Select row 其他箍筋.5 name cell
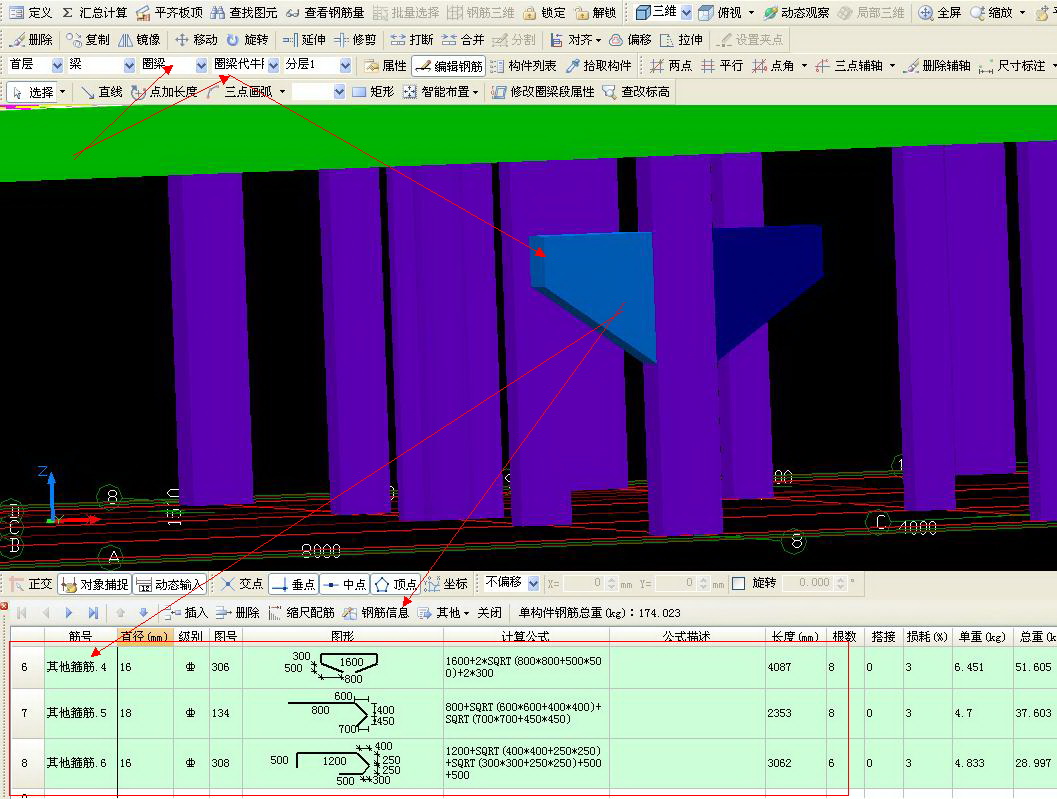 (80, 713)
